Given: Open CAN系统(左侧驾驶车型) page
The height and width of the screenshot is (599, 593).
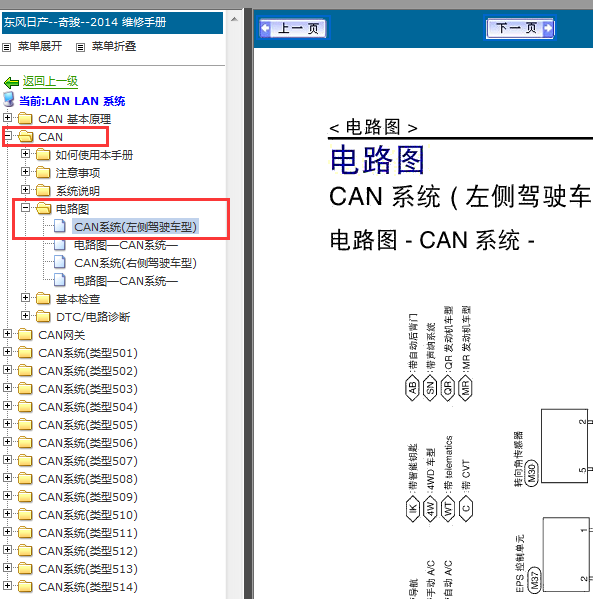Looking at the screenshot, I should (x=135, y=227).
